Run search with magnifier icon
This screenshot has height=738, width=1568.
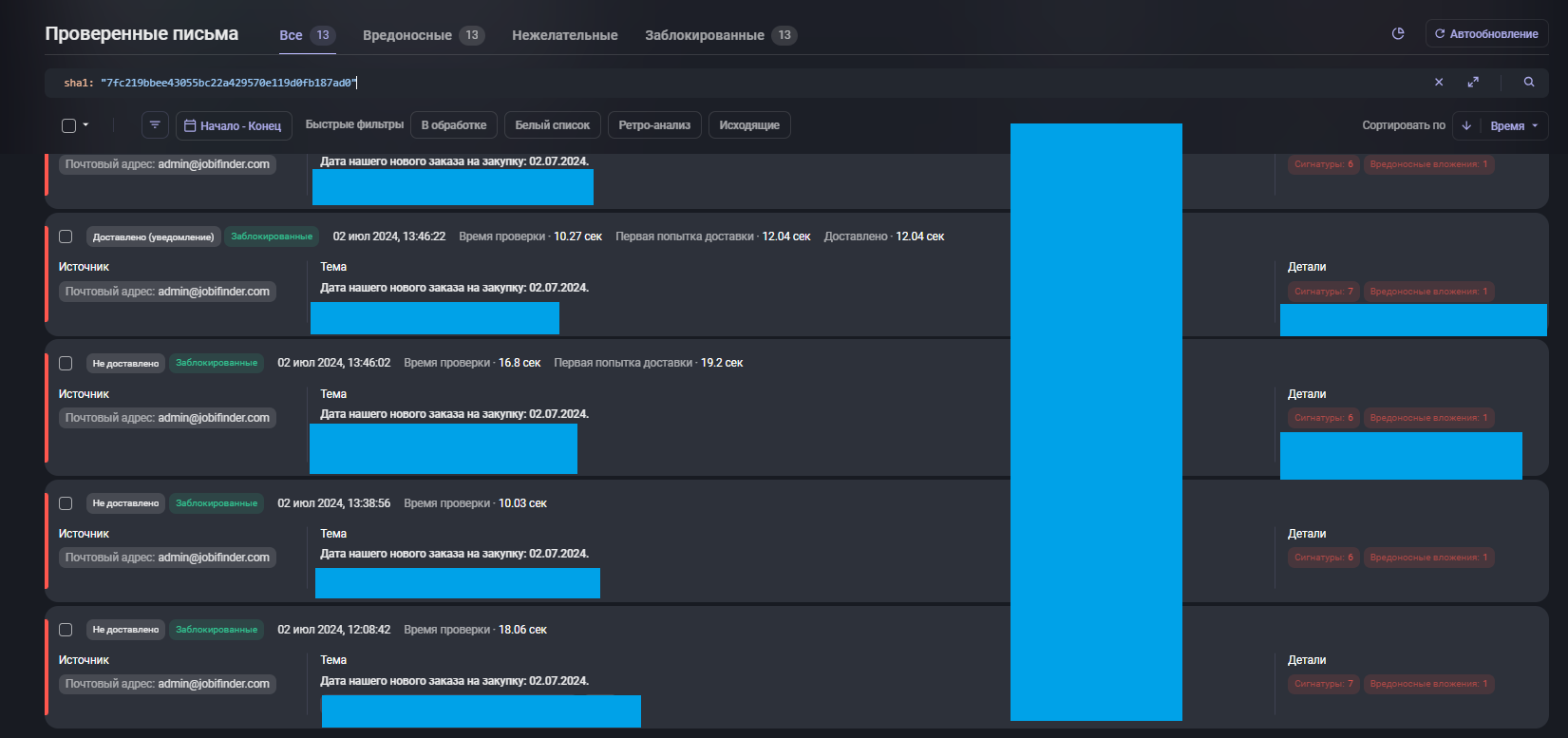click(1529, 83)
